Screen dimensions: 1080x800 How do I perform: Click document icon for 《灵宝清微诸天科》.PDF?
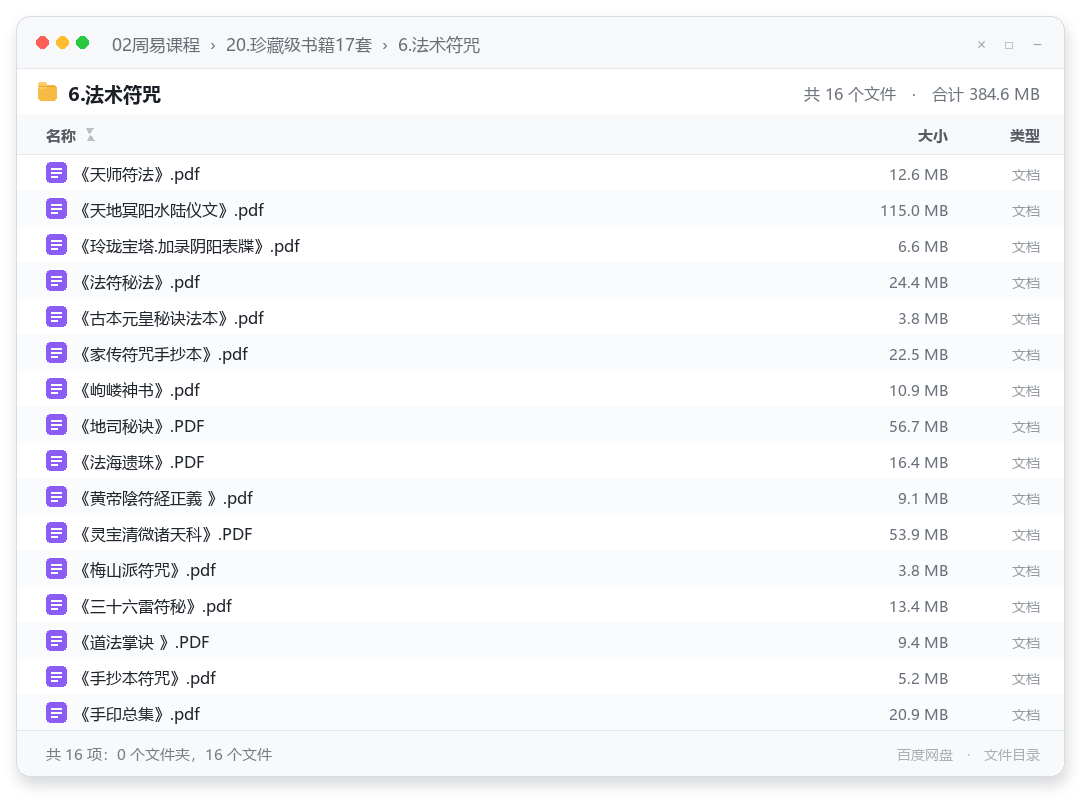pyautogui.click(x=56, y=533)
